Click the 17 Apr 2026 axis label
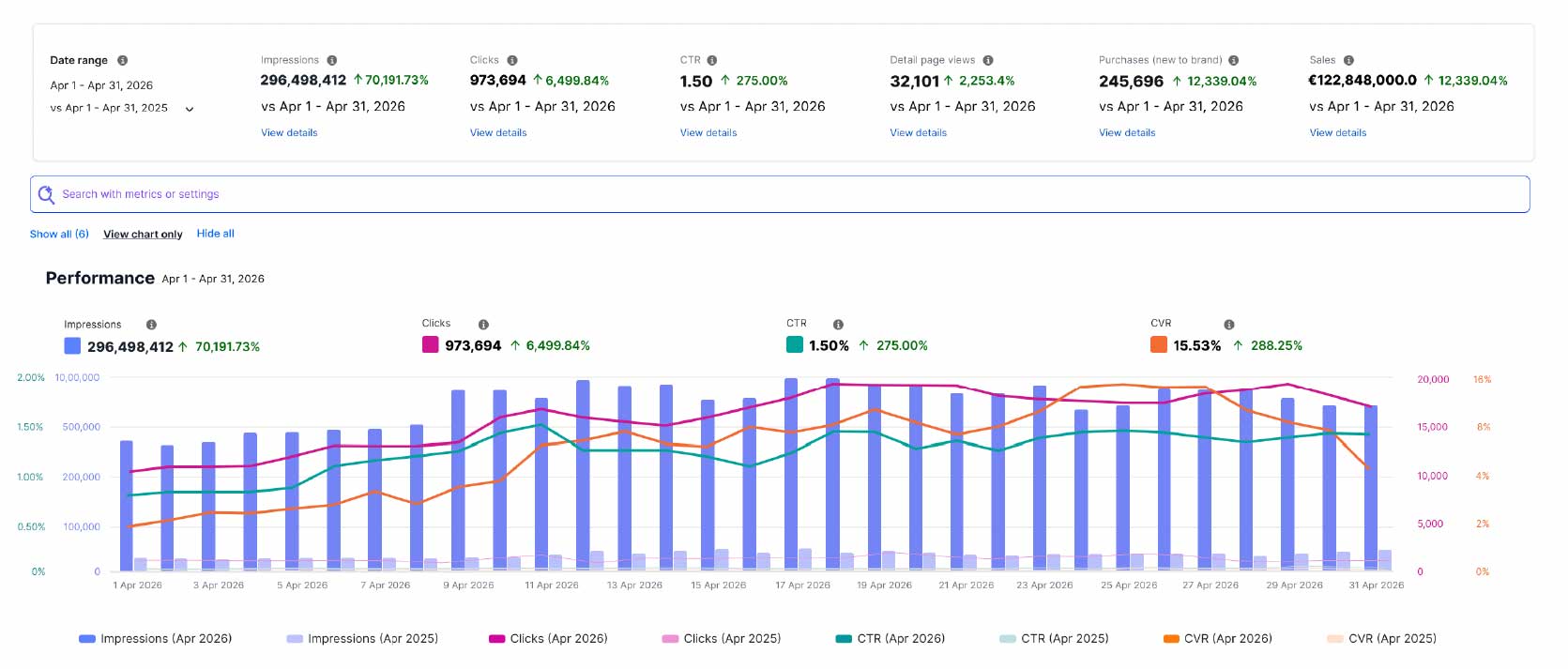The width and height of the screenshot is (1568, 669). [803, 585]
